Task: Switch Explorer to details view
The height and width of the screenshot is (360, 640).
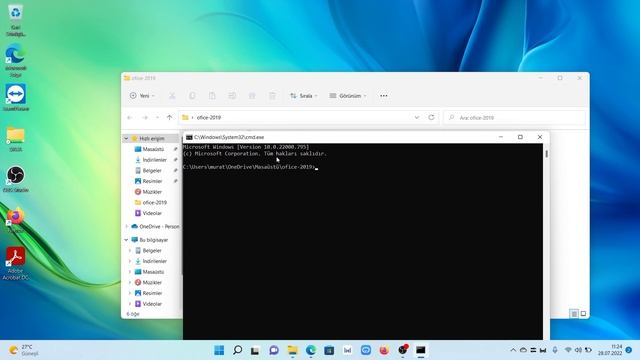Action: [574, 313]
